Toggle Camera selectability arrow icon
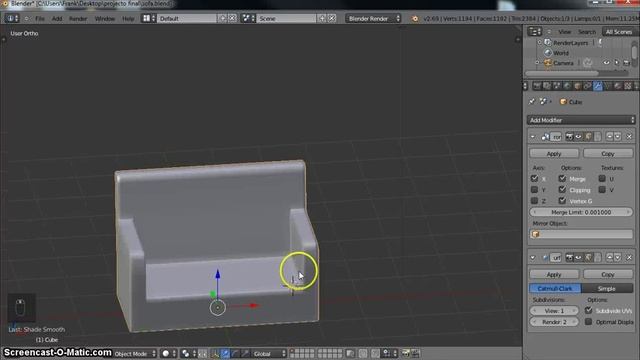 click(x=616, y=63)
